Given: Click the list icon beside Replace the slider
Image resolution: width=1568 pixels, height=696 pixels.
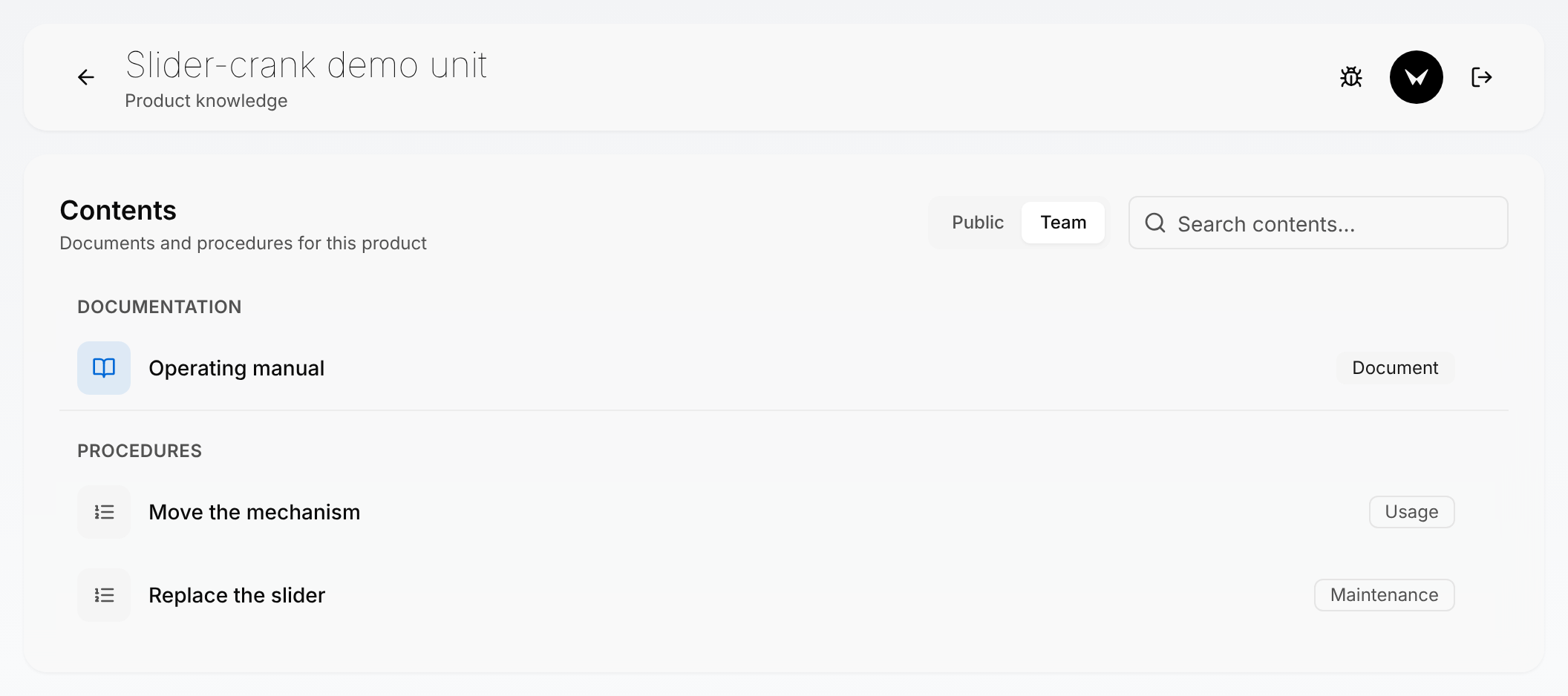Looking at the screenshot, I should [104, 595].
